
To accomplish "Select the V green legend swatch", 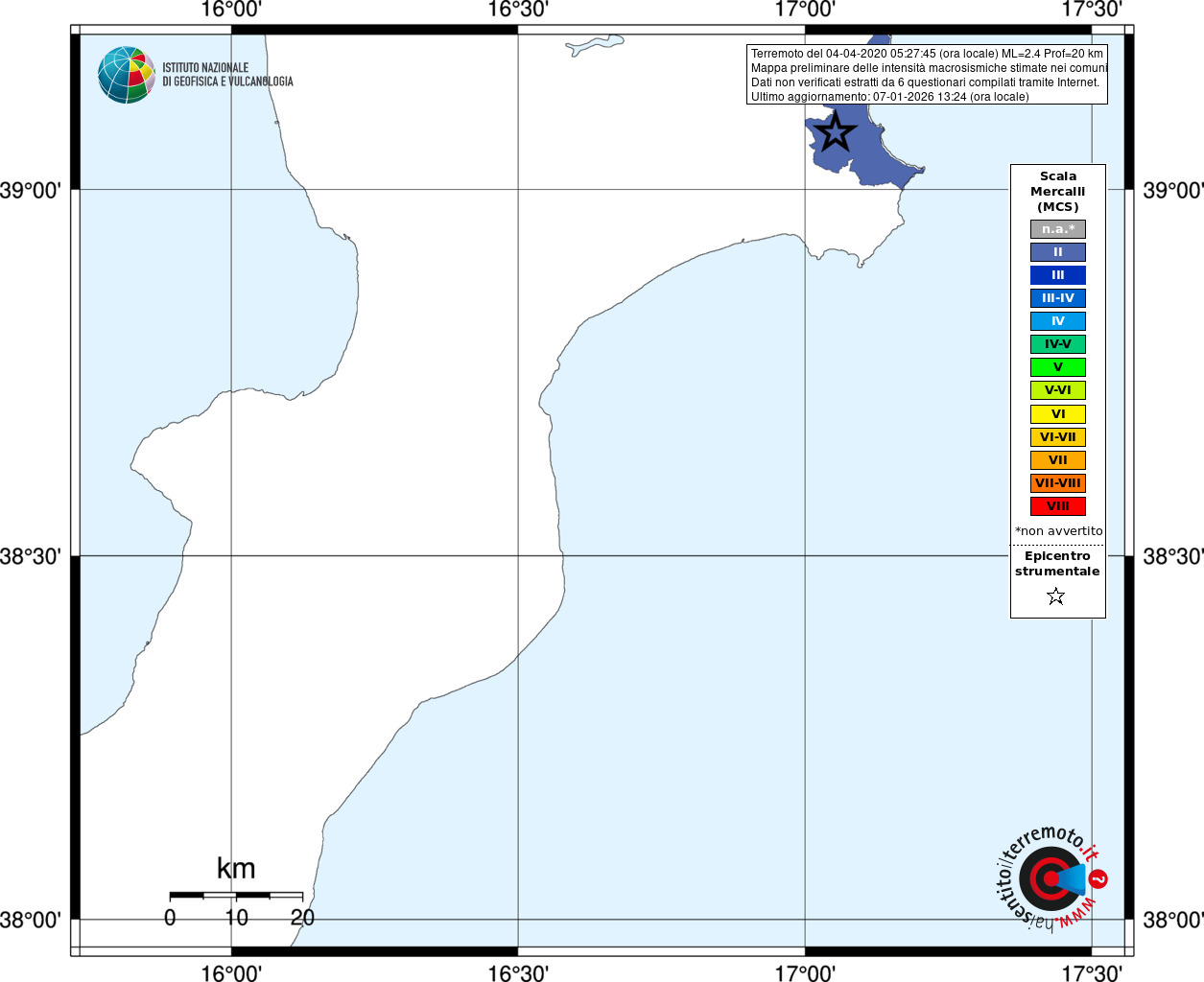I will 1058,367.
